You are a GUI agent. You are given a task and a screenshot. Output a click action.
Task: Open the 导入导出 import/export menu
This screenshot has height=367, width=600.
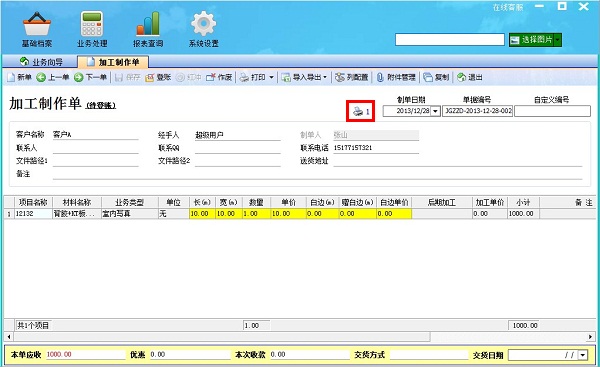point(304,77)
